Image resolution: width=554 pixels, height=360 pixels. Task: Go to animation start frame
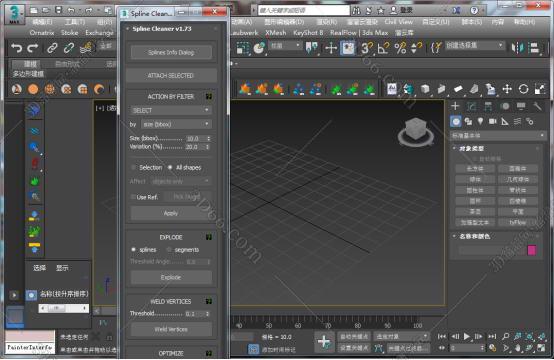point(442,336)
